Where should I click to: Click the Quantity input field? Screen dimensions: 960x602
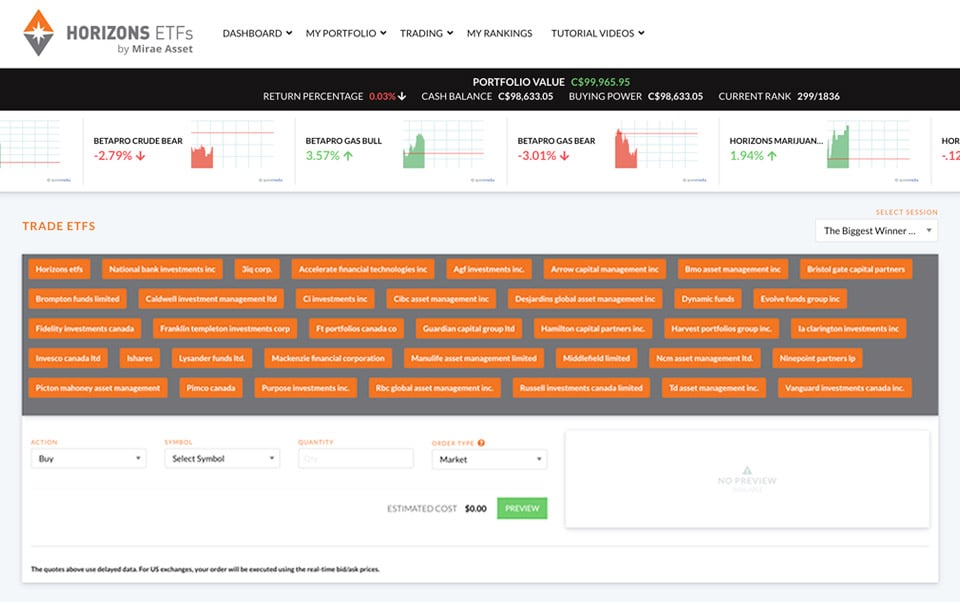tap(356, 458)
